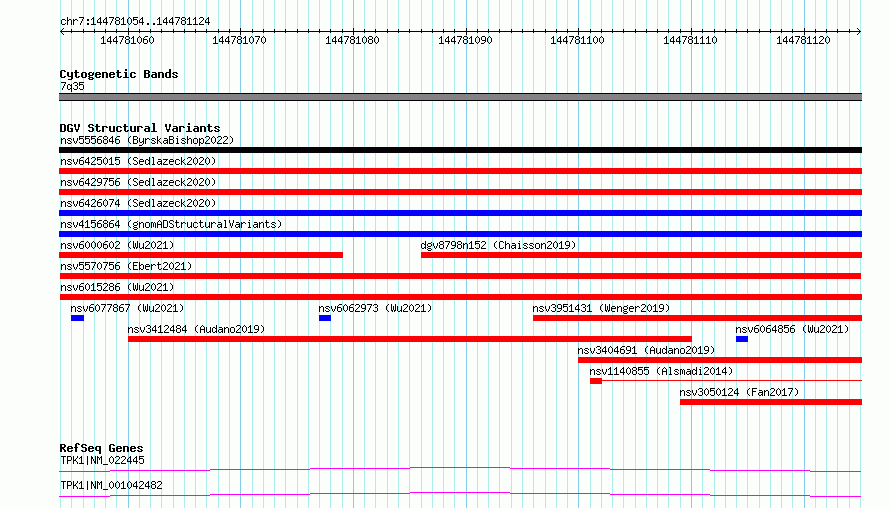The width and height of the screenshot is (890, 508).
Task: Click the 144781100 ruler position label
Action: click(577, 40)
